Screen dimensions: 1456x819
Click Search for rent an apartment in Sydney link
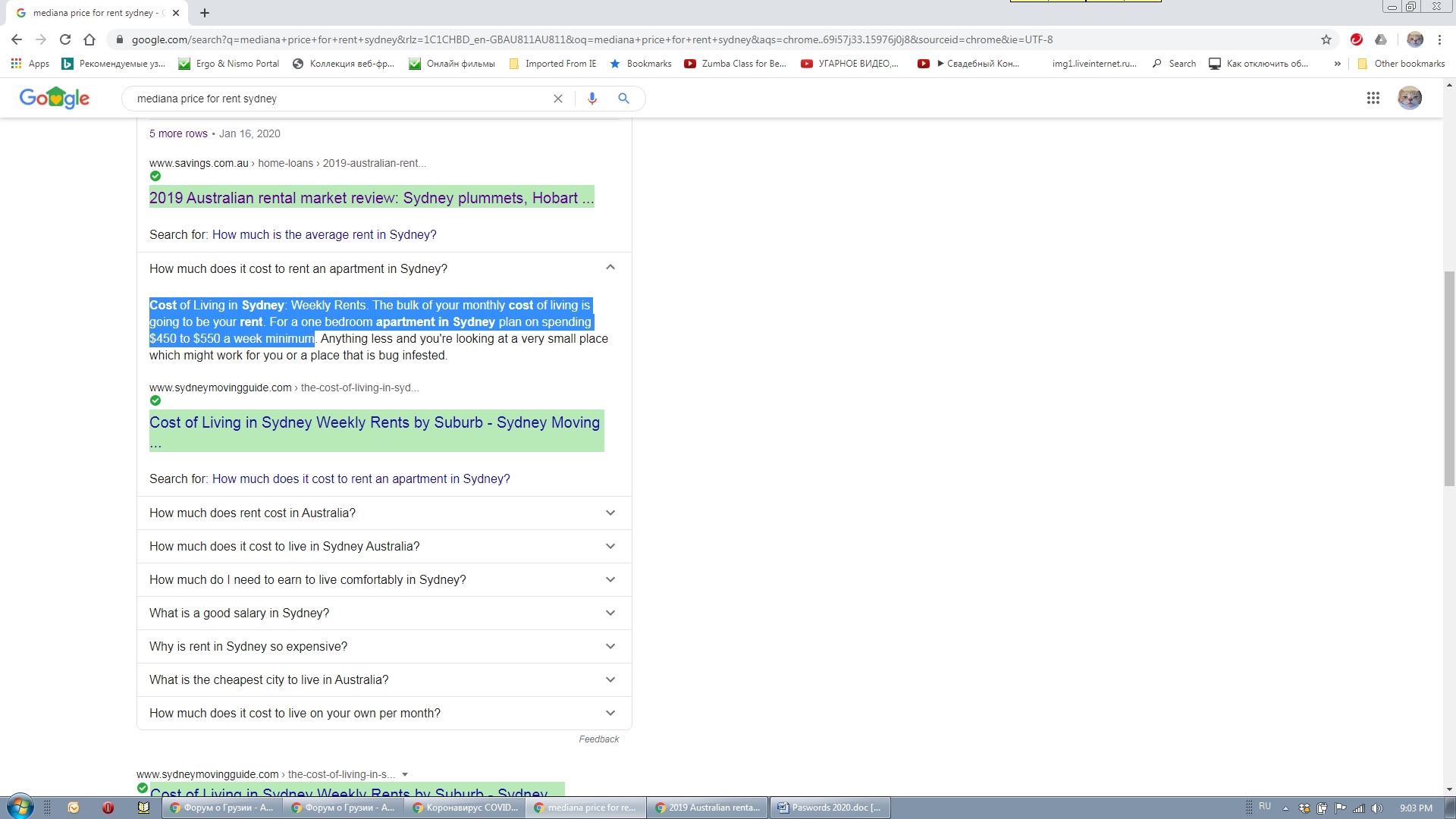click(x=361, y=479)
